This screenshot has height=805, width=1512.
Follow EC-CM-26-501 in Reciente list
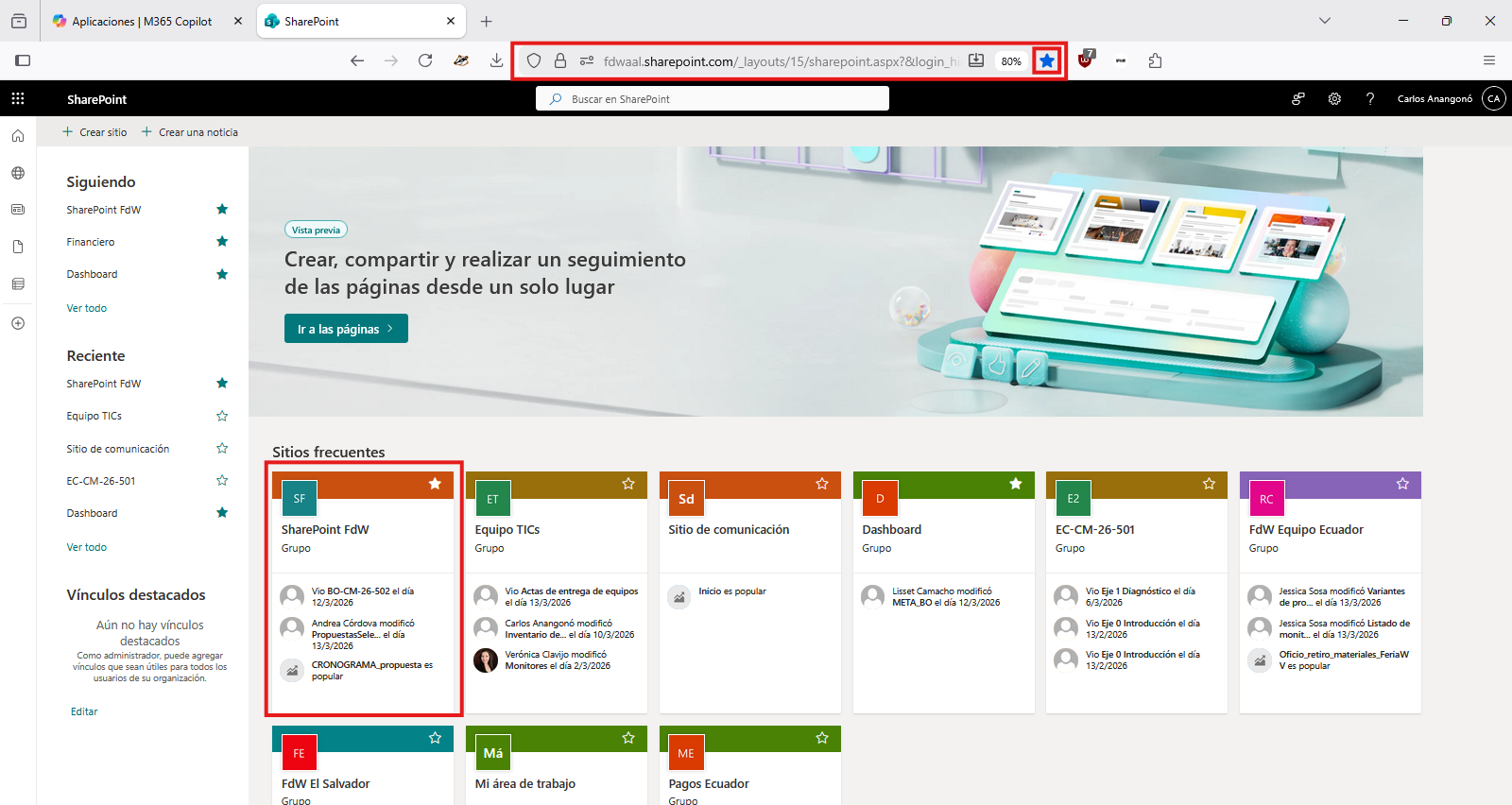222,480
